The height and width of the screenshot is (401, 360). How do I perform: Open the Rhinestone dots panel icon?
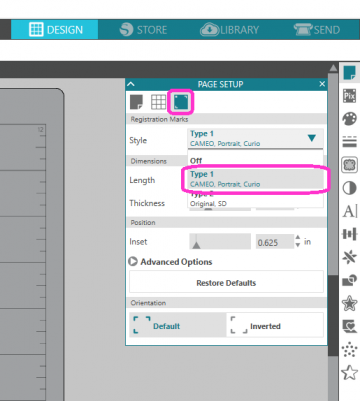[x=349, y=350]
